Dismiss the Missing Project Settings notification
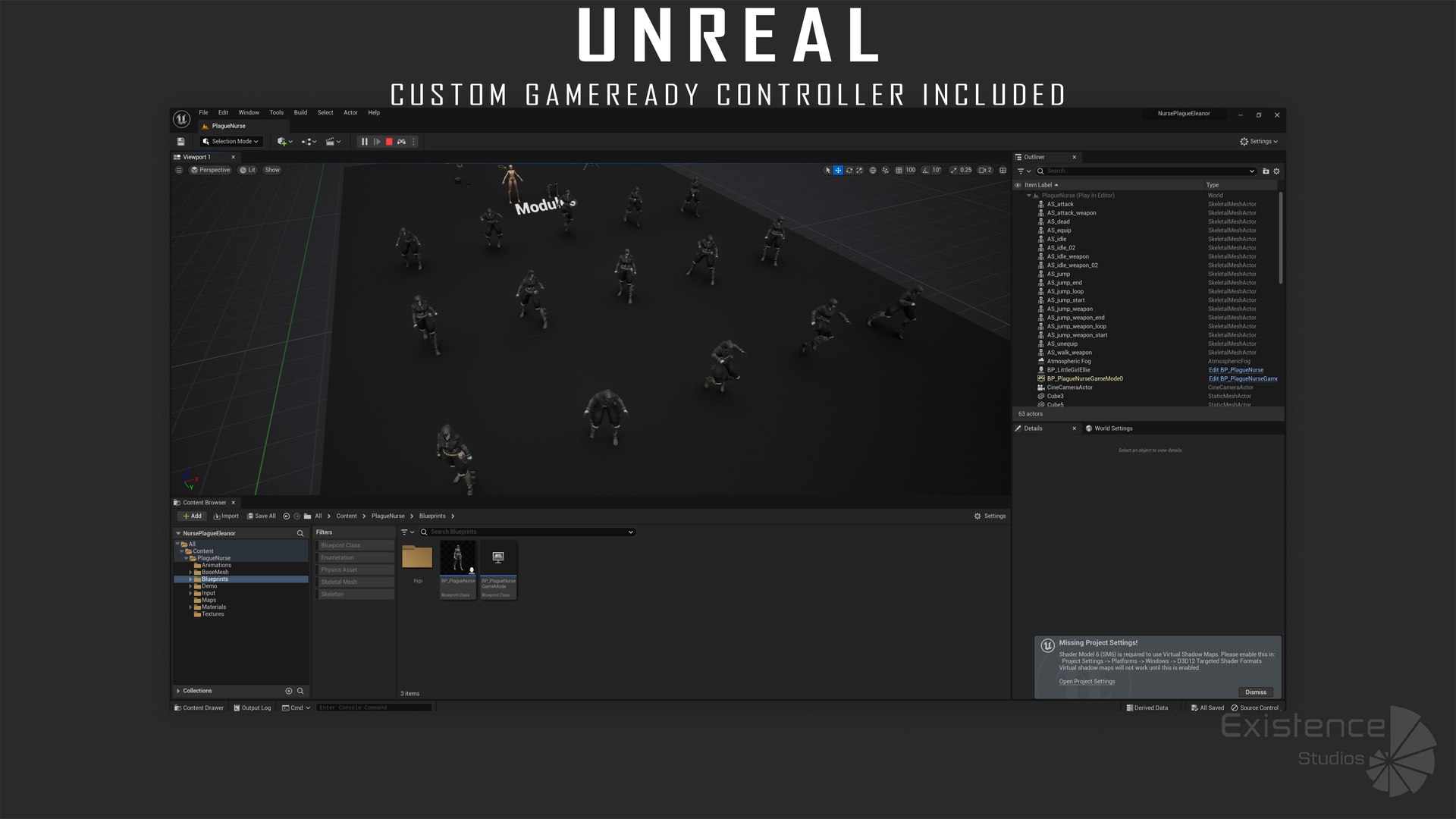 pyautogui.click(x=1256, y=692)
